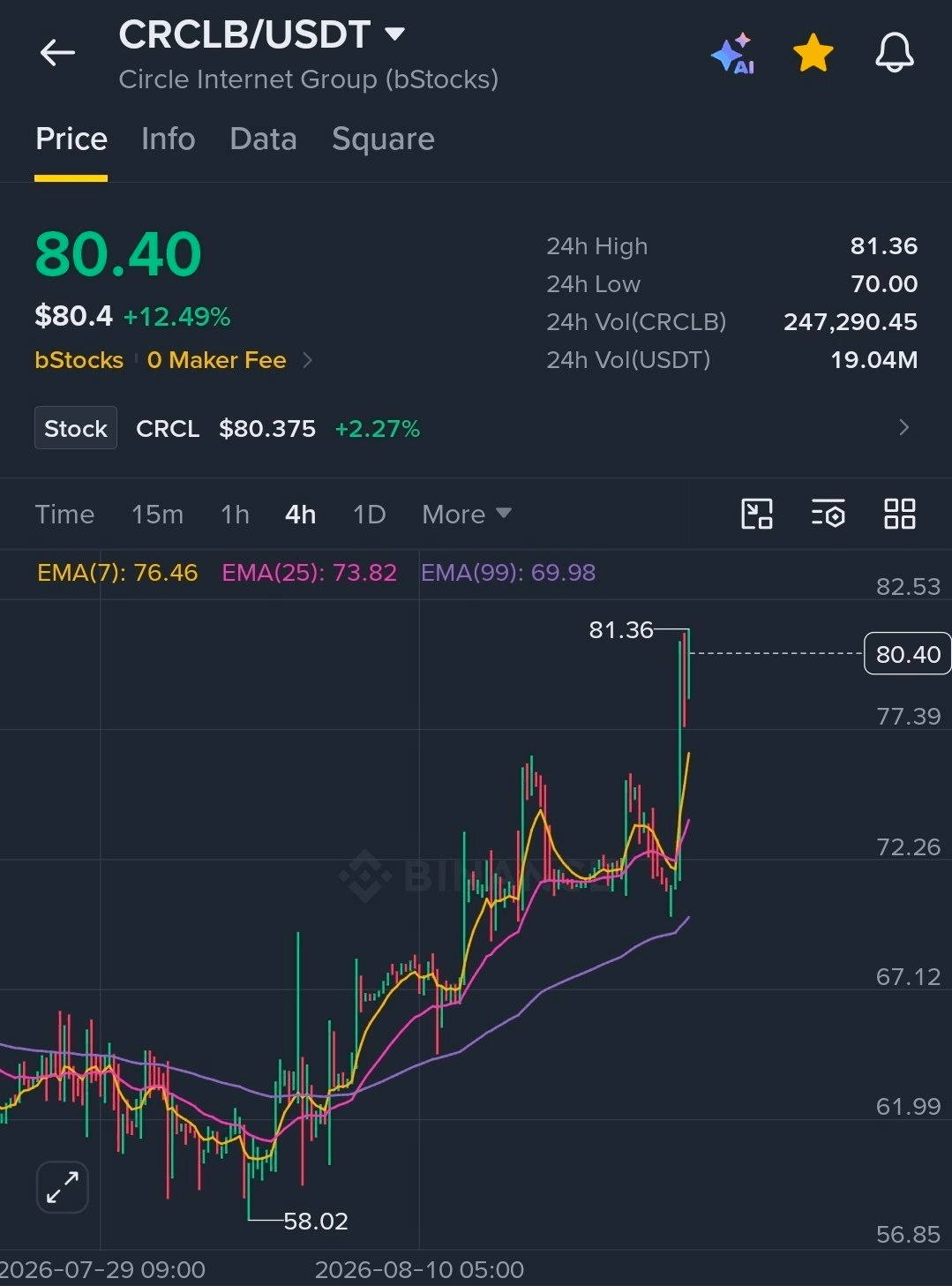Tap the EMA(7): 76.46 indicator label
The width and height of the screenshot is (952, 1286).
(117, 573)
